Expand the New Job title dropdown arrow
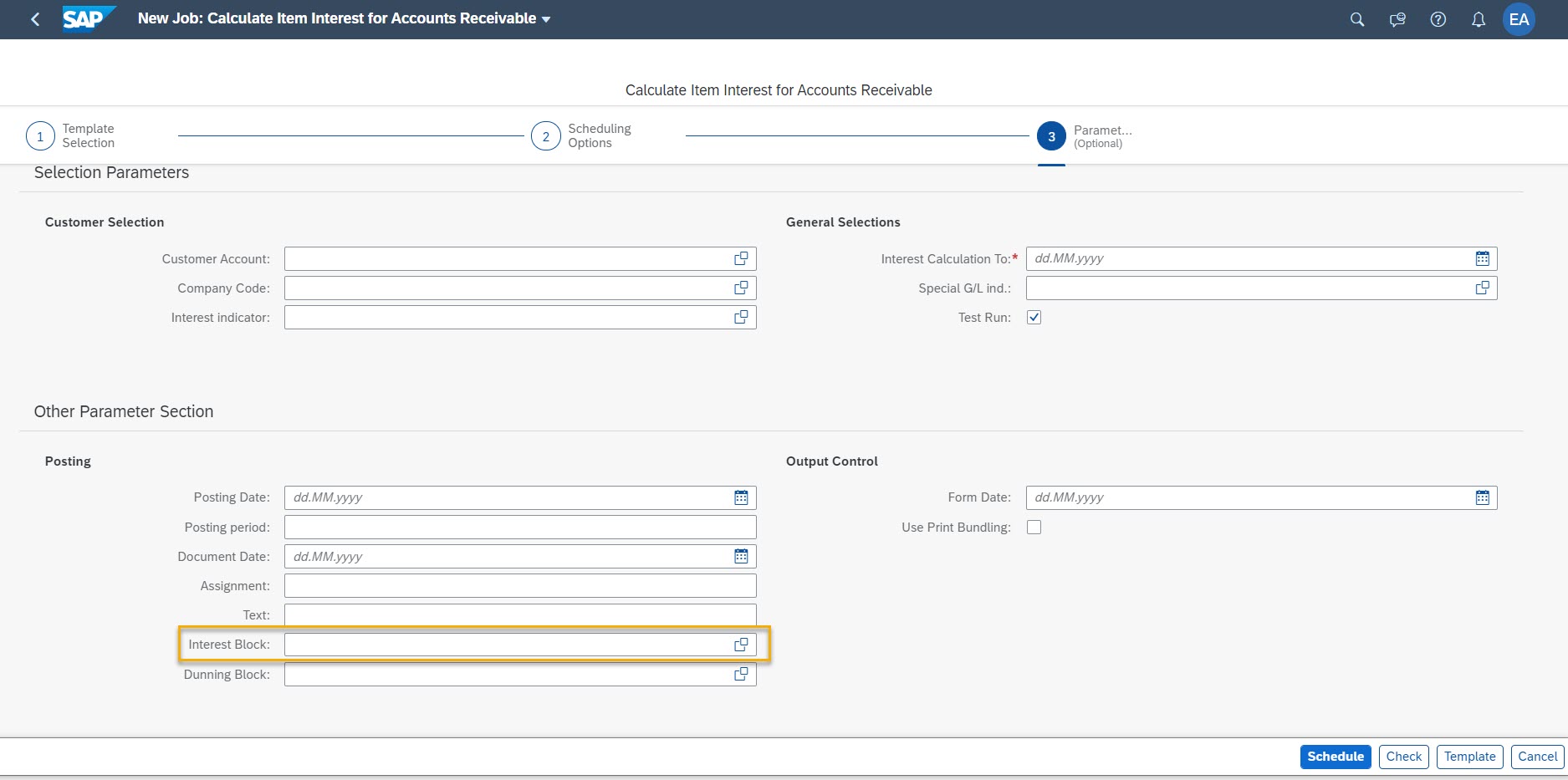This screenshot has width=1568, height=780. tap(546, 19)
